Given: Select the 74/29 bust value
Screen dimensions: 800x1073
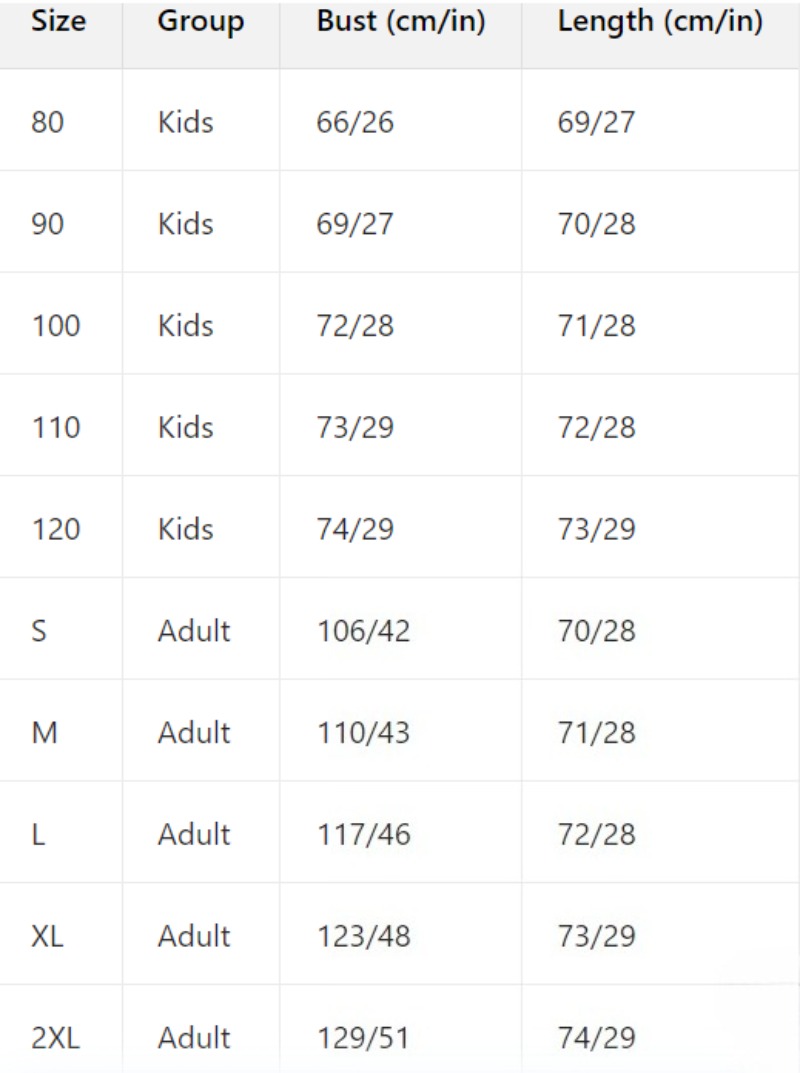Looking at the screenshot, I should coord(354,530).
